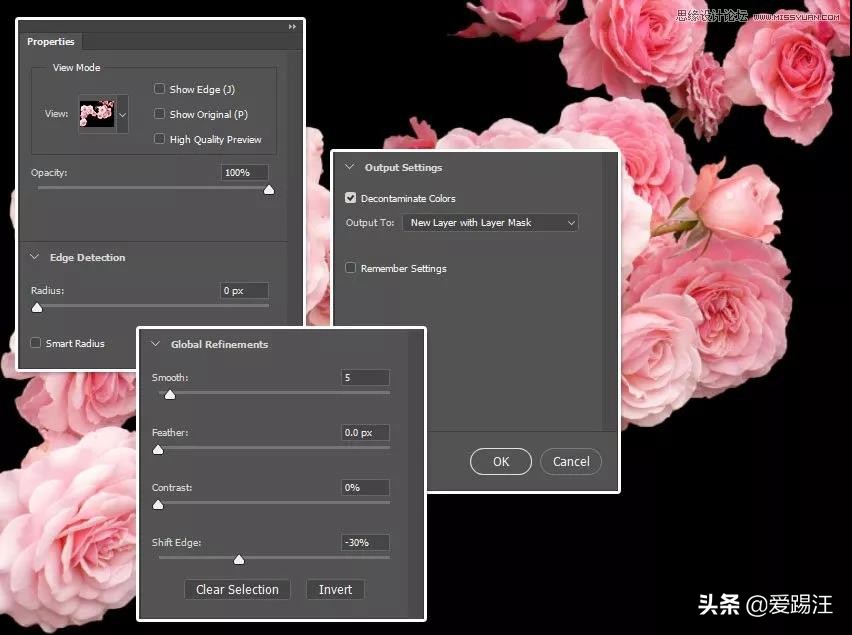Click the View thumbnail preview image
Viewport: 852px width, 635px height.
[x=99, y=112]
